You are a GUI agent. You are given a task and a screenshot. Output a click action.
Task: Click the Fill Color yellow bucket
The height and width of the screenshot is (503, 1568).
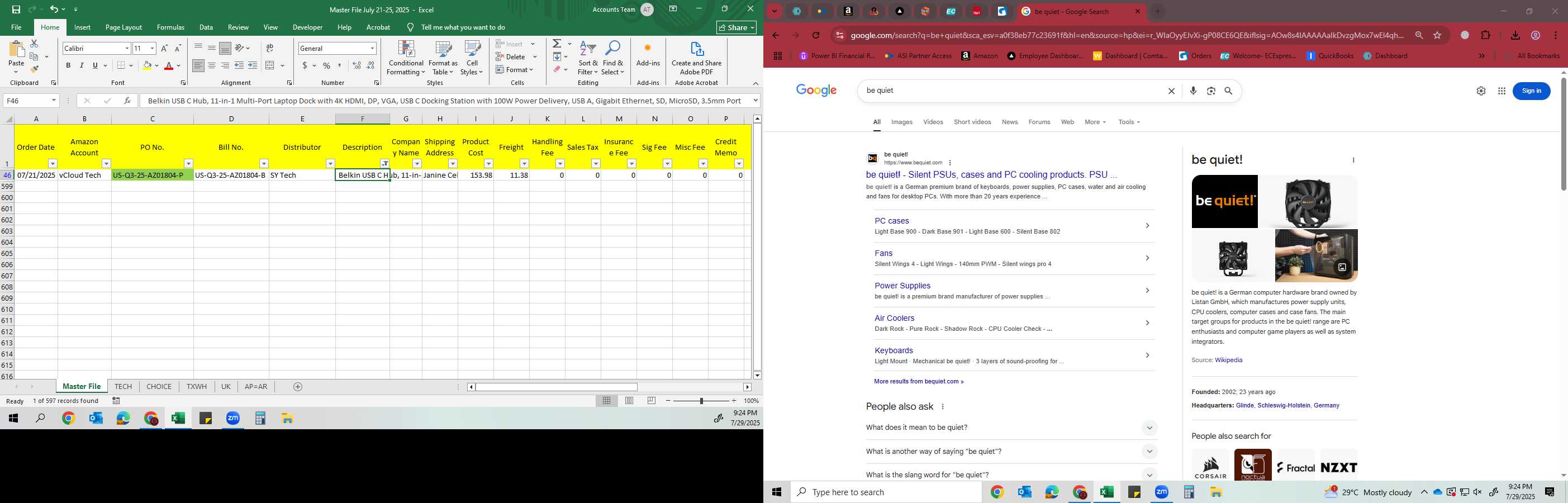coord(147,65)
